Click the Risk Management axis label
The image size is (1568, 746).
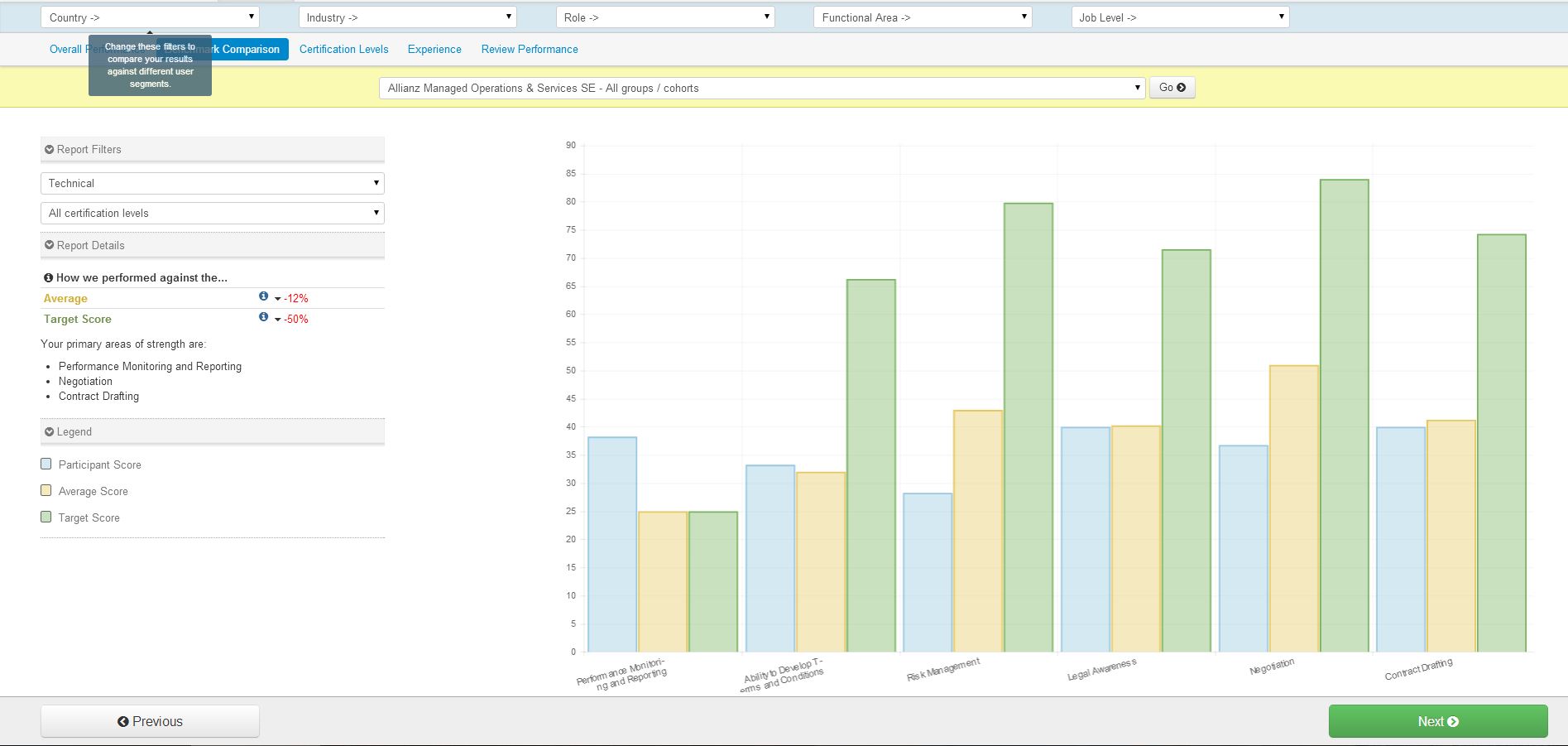[943, 670]
